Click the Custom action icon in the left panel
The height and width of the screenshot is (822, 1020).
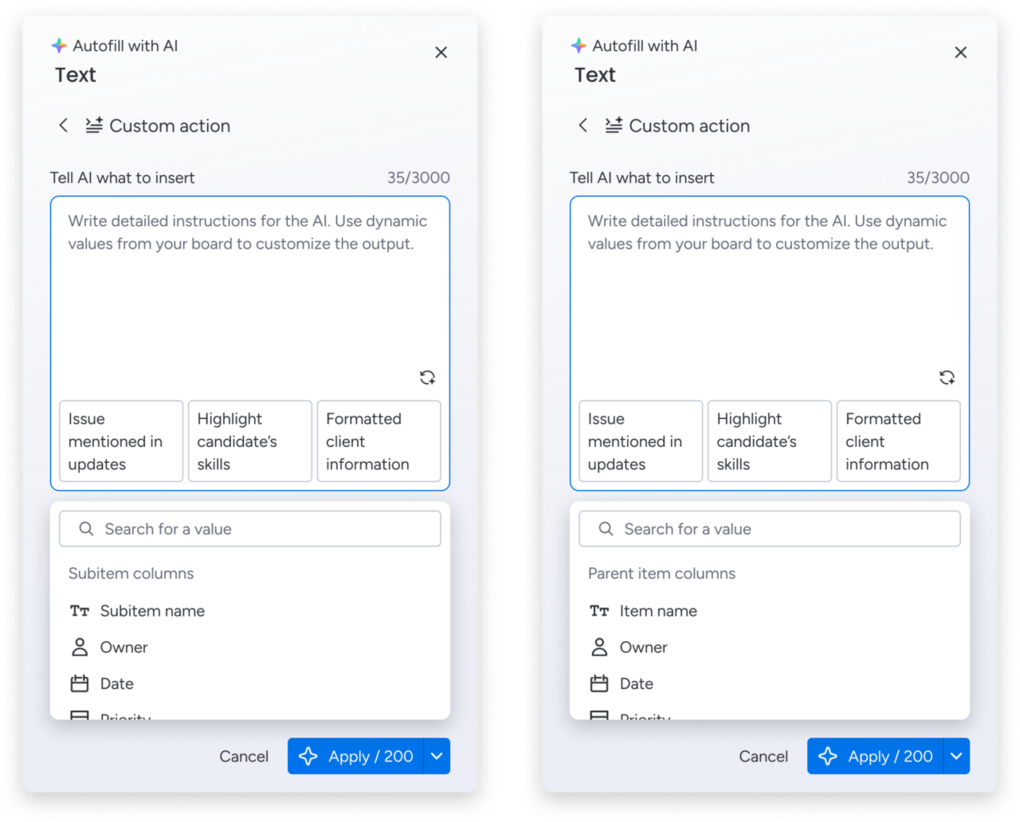94,125
